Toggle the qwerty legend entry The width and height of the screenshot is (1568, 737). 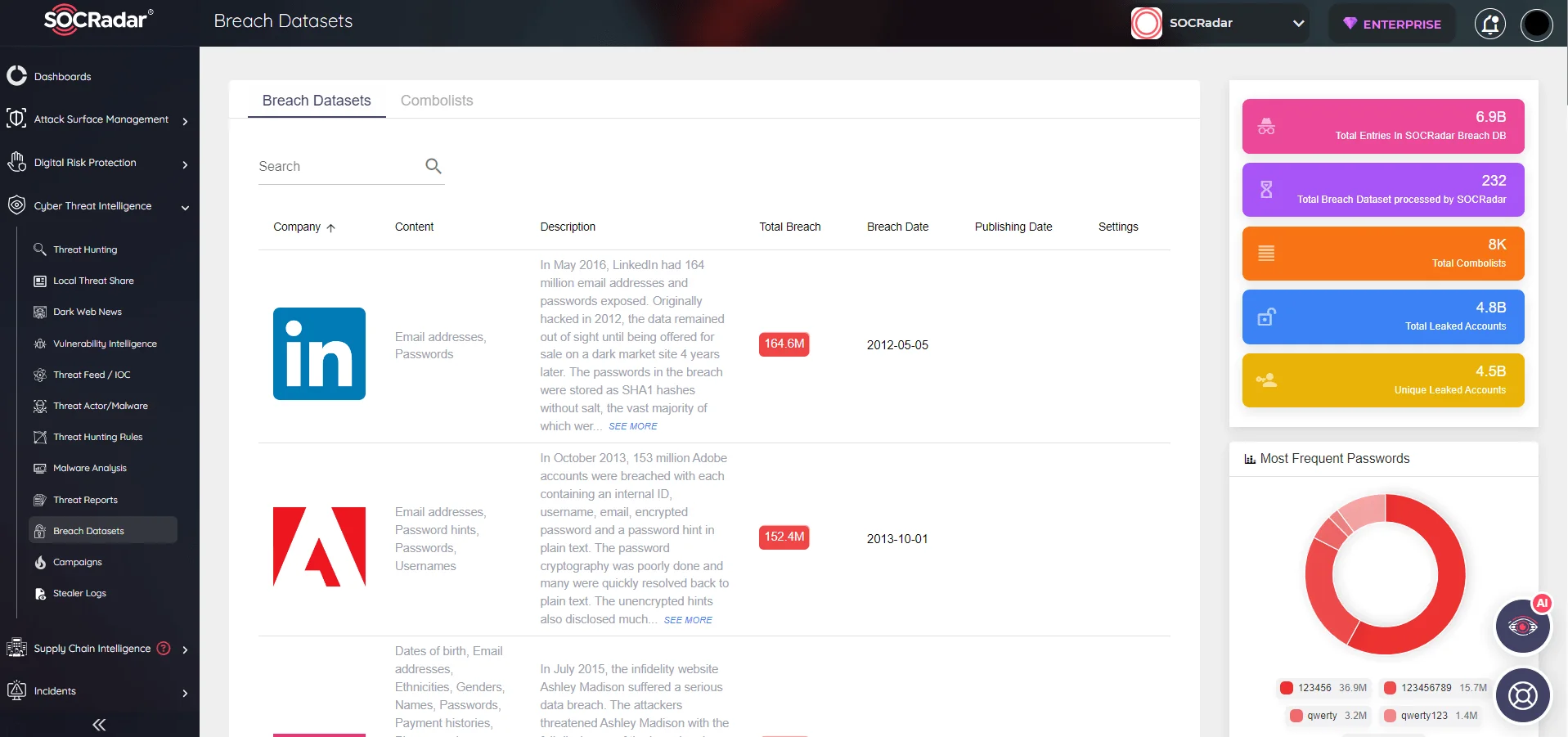1328,716
